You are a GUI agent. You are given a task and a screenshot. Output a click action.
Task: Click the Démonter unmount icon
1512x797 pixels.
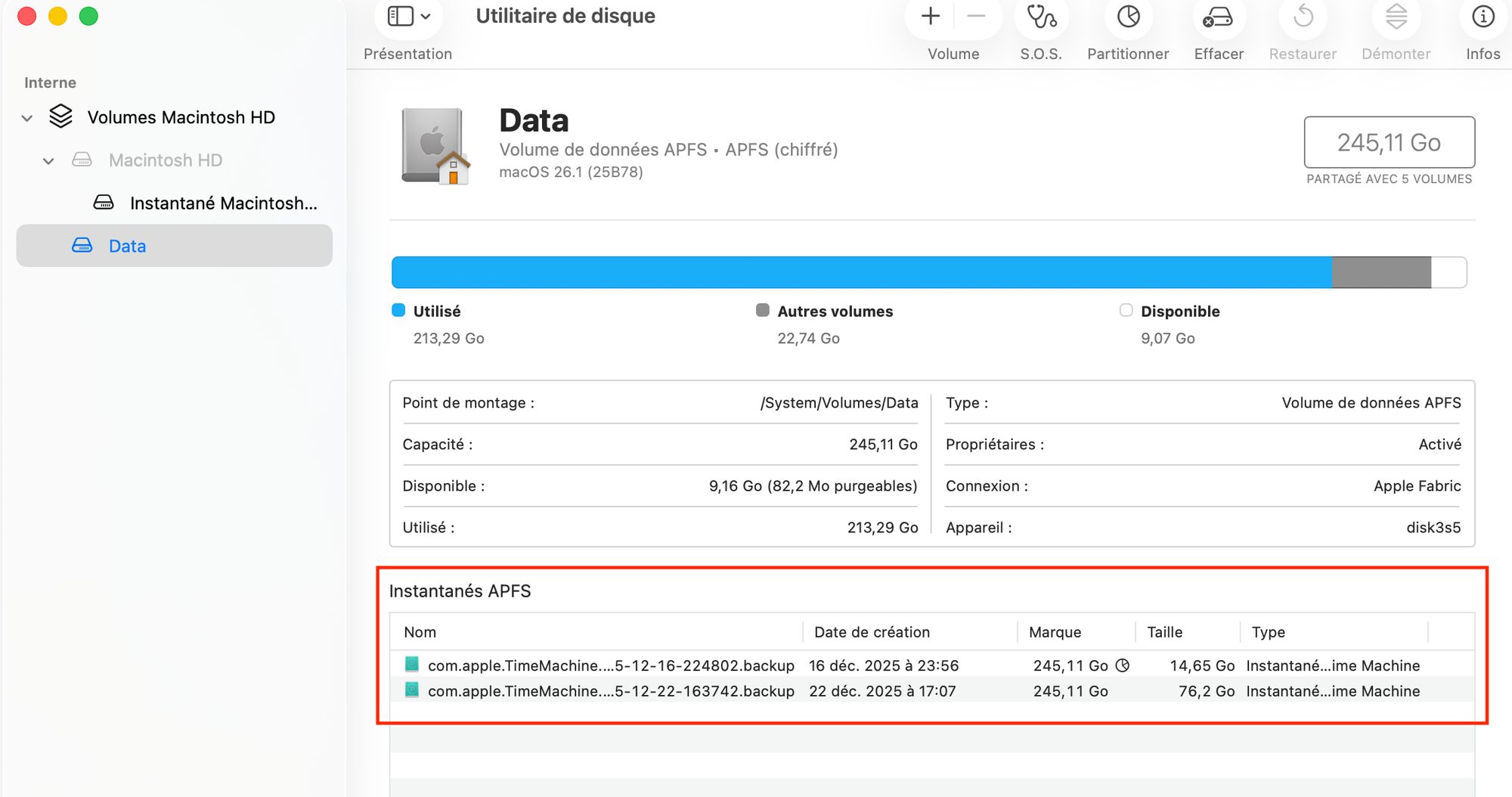1396,17
